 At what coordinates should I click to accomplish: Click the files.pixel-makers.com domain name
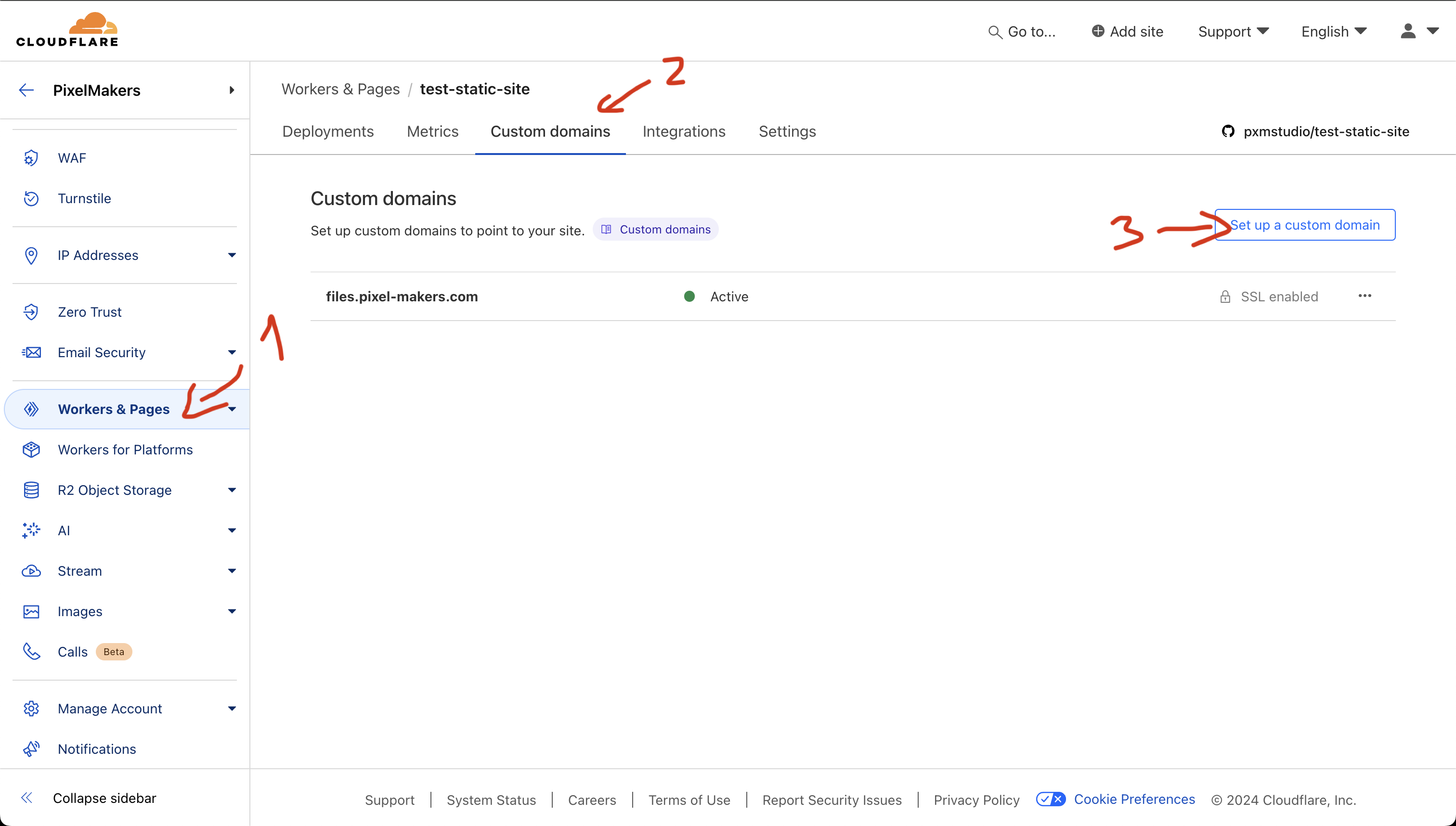[x=402, y=297]
